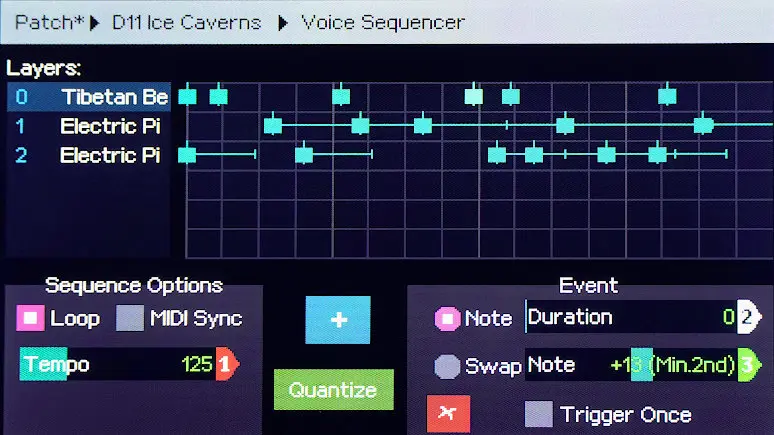Viewport: 774px width, 435px height.
Task: Select third note event on Tibetan Be layer
Action: 341,96
